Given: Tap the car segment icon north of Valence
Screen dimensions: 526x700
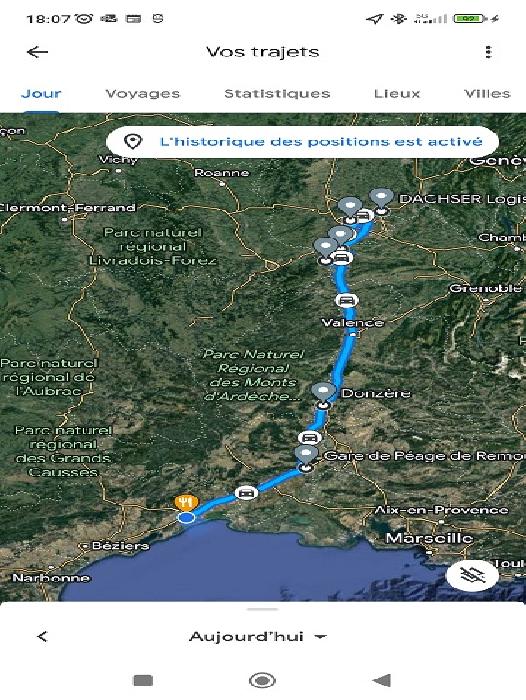Looking at the screenshot, I should [x=346, y=300].
